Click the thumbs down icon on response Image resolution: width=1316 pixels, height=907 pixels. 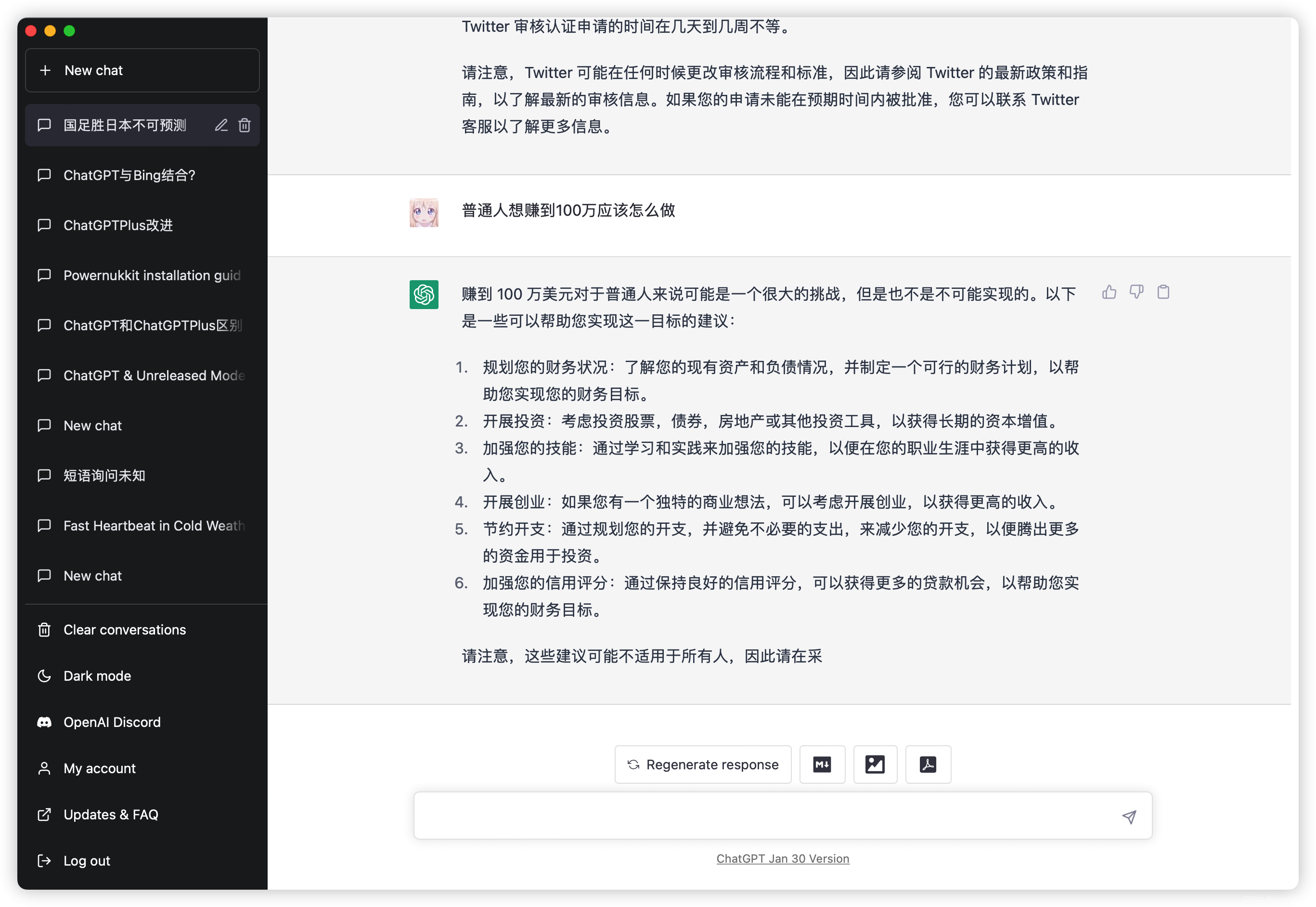1137,292
